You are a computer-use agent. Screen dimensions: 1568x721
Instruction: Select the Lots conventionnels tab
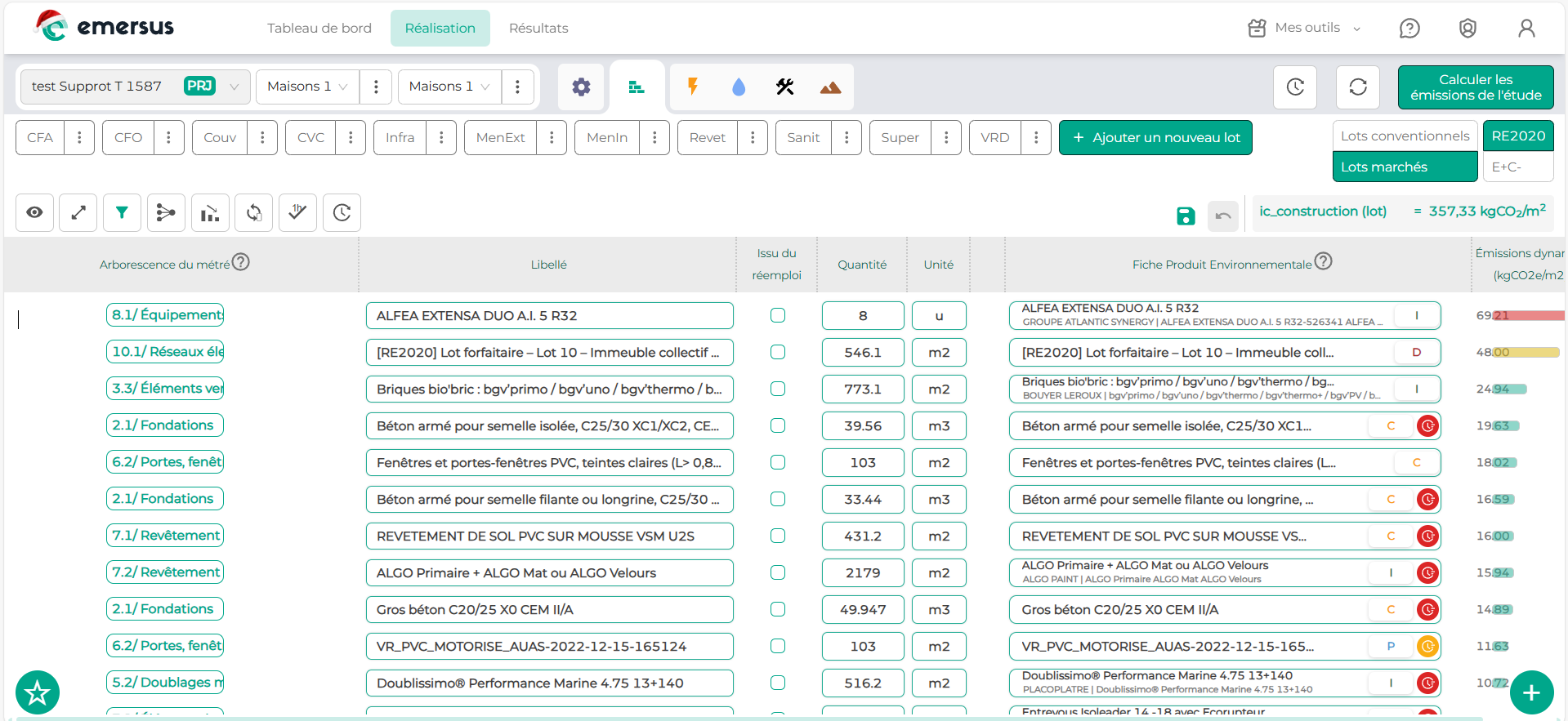1404,136
